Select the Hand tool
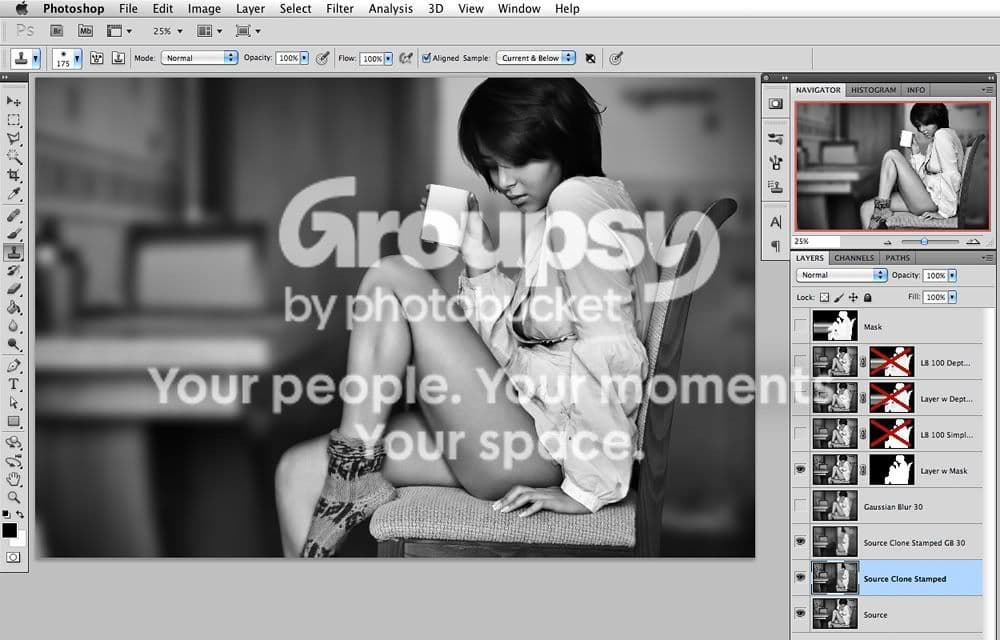The image size is (1000, 640). pyautogui.click(x=13, y=479)
